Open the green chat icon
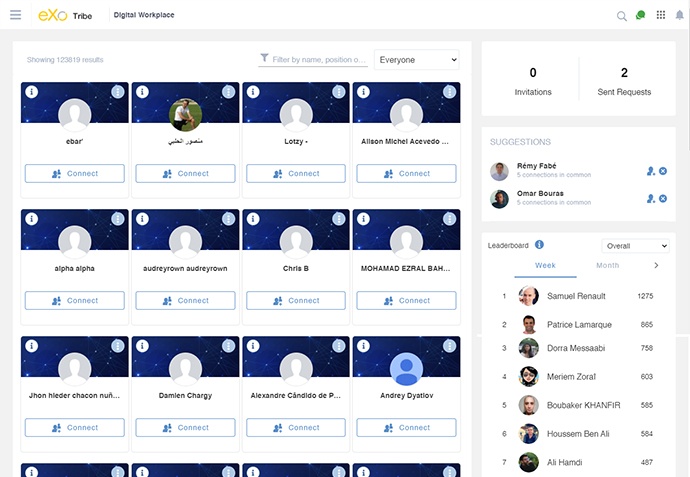This screenshot has width=690, height=477. (x=640, y=15)
